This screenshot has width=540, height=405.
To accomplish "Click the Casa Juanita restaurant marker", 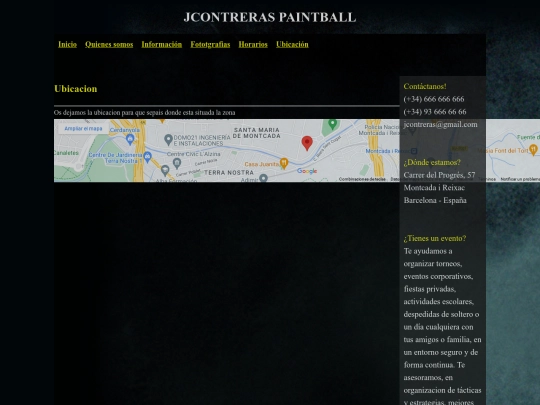I will 284,164.
